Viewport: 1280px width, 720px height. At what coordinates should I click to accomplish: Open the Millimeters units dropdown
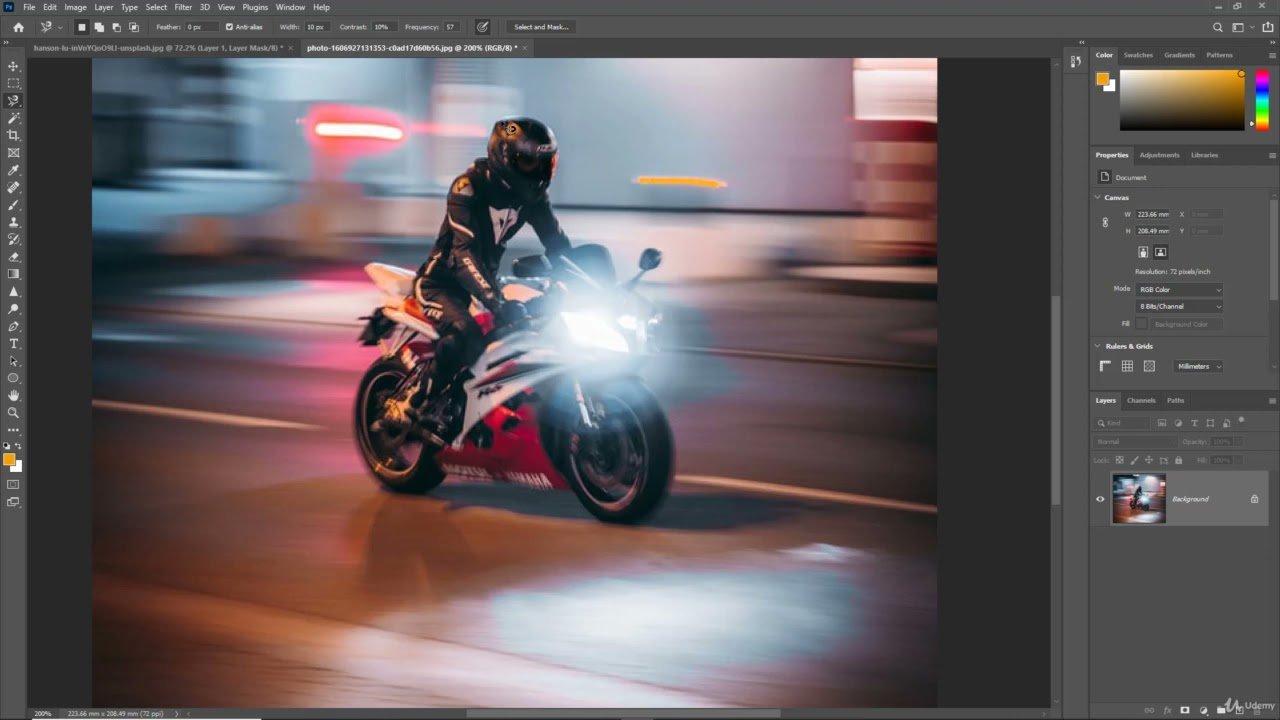tap(1199, 366)
